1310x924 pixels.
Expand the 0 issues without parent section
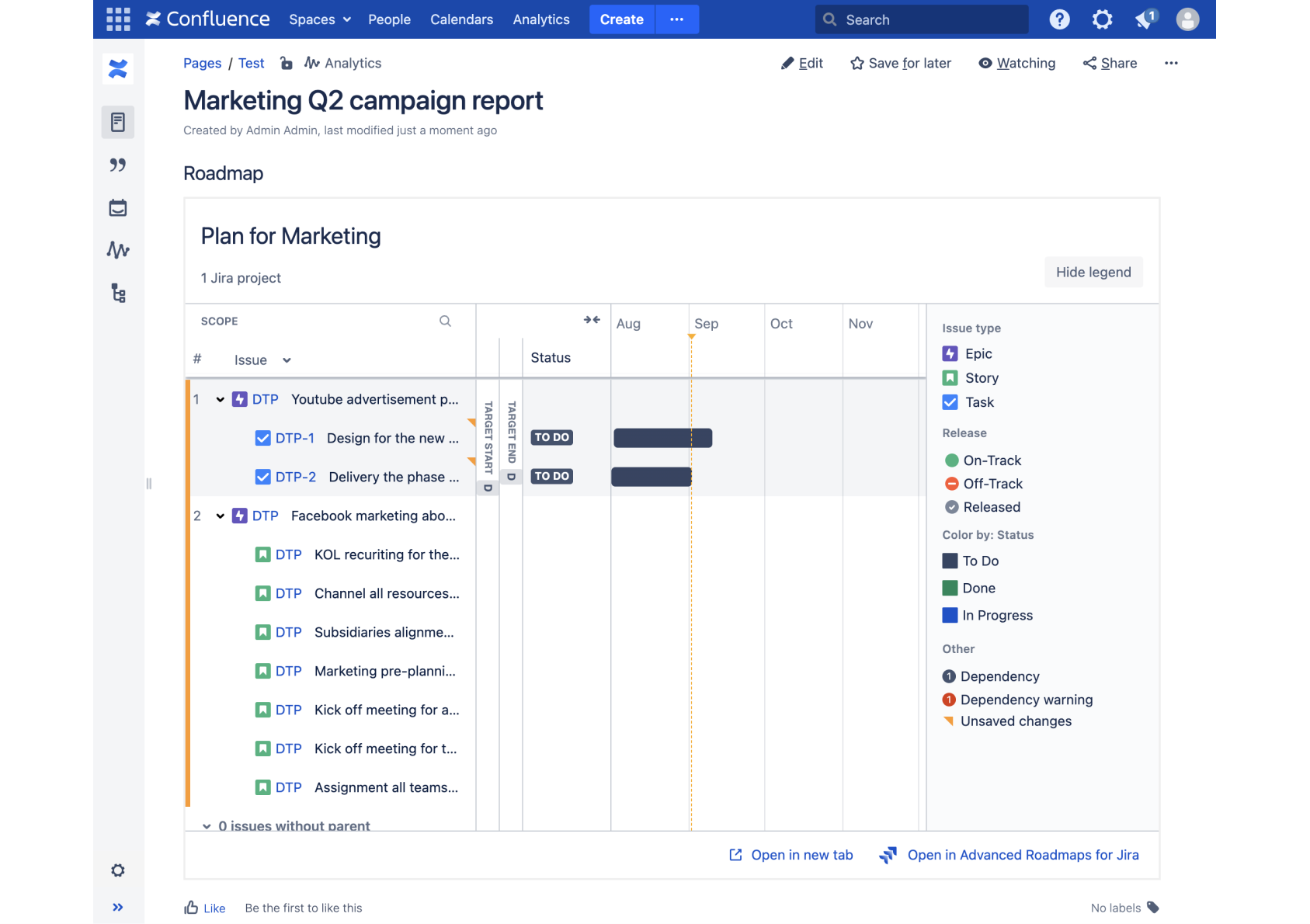pos(207,825)
